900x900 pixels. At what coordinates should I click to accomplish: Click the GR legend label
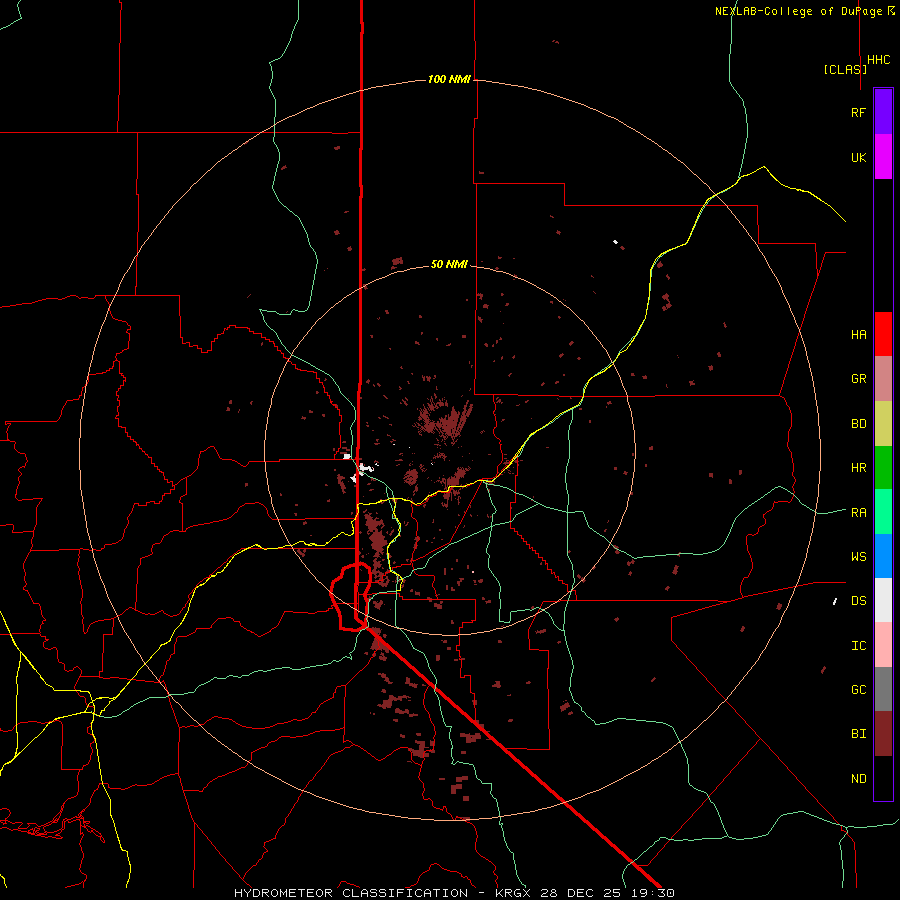click(858, 379)
